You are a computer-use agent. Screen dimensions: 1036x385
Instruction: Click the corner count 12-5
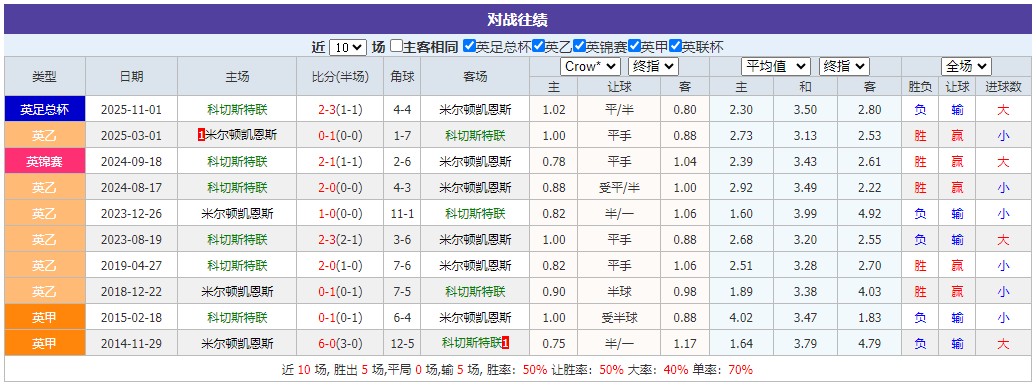click(402, 343)
